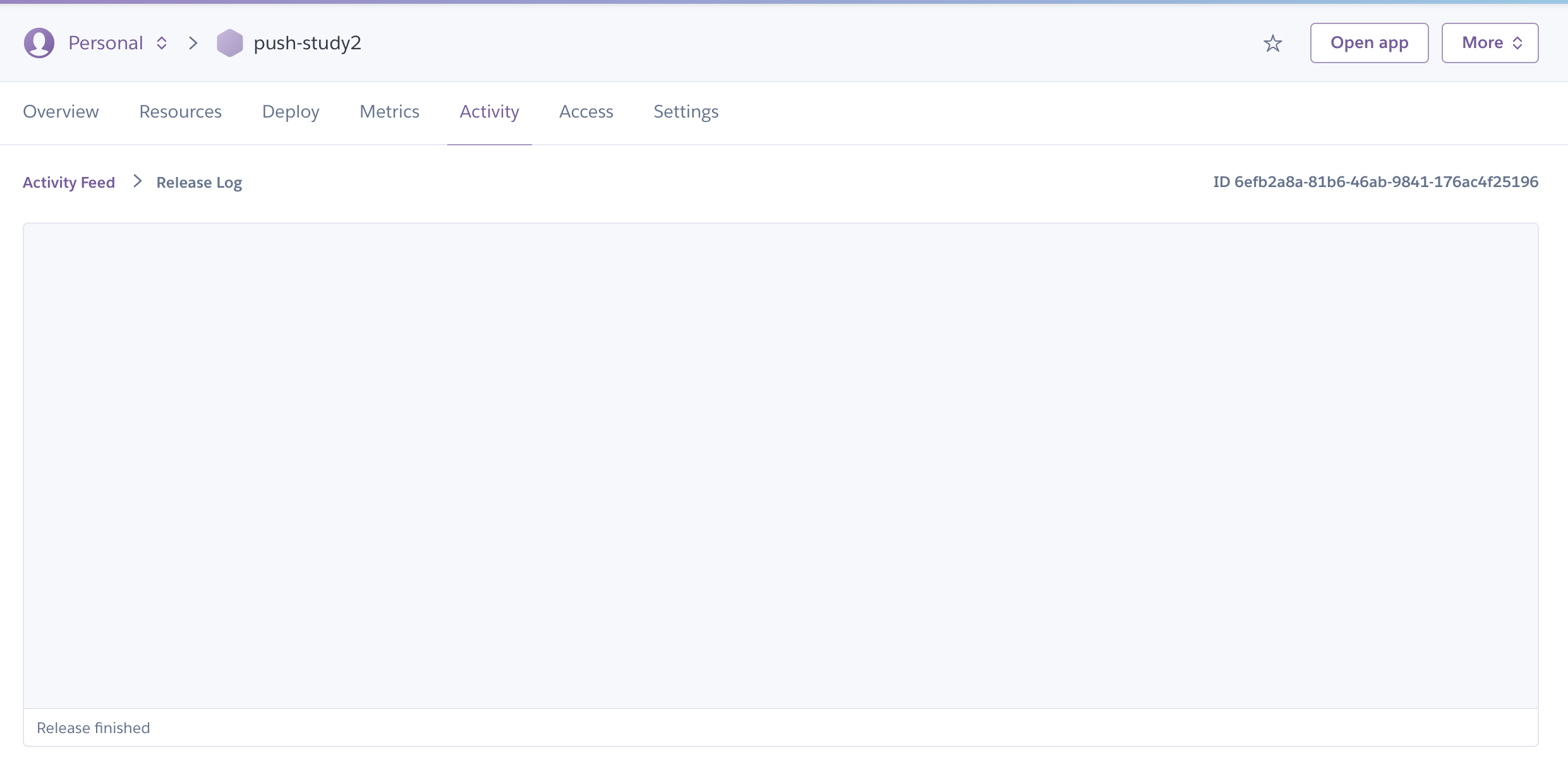Favorite the app with star icon
Viewport: 1568px width, 771px height.
1272,43
